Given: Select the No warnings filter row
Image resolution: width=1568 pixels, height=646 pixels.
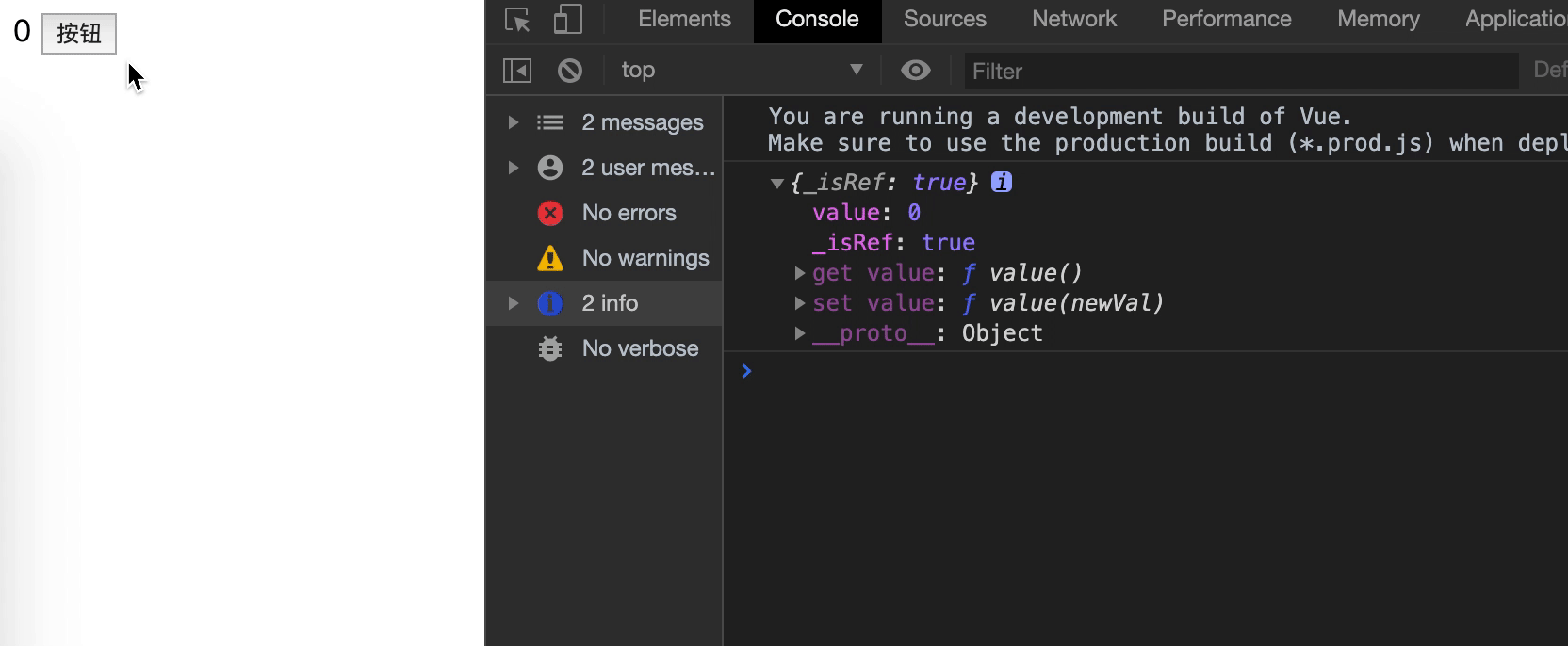Looking at the screenshot, I should click(x=645, y=258).
